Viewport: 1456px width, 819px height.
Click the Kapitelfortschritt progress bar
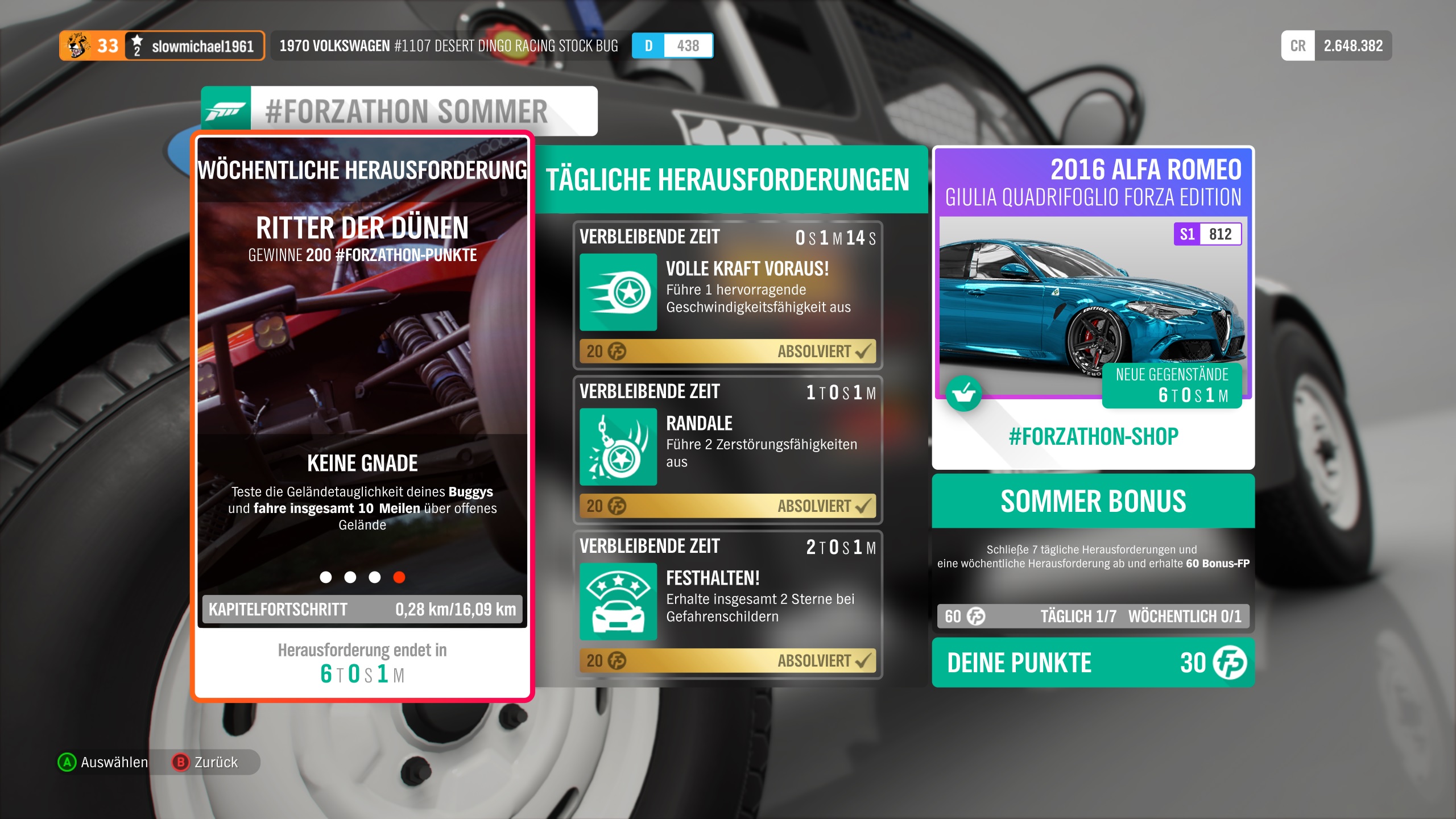(x=362, y=610)
